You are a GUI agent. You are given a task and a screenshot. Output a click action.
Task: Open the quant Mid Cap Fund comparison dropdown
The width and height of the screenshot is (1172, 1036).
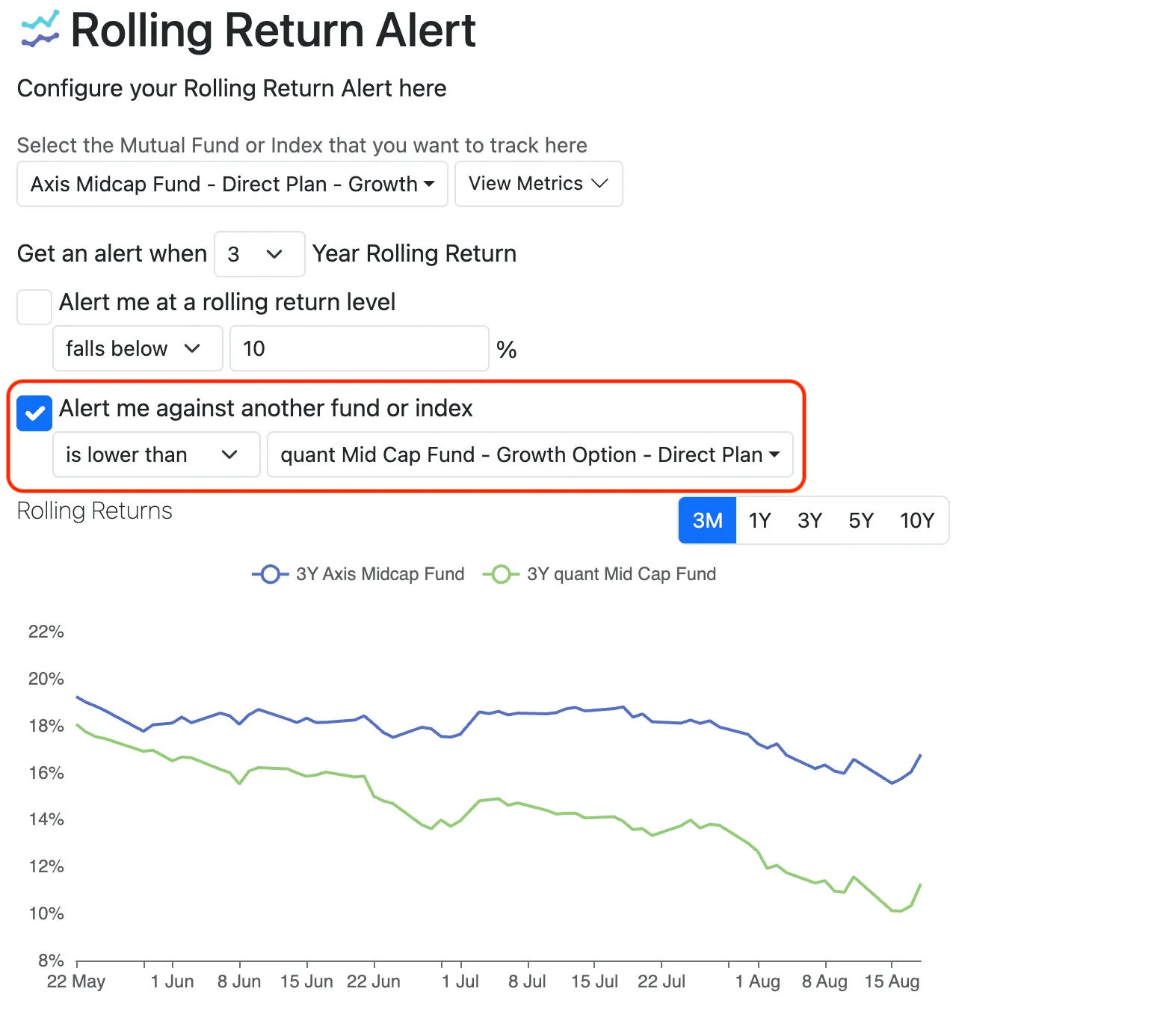click(530, 454)
